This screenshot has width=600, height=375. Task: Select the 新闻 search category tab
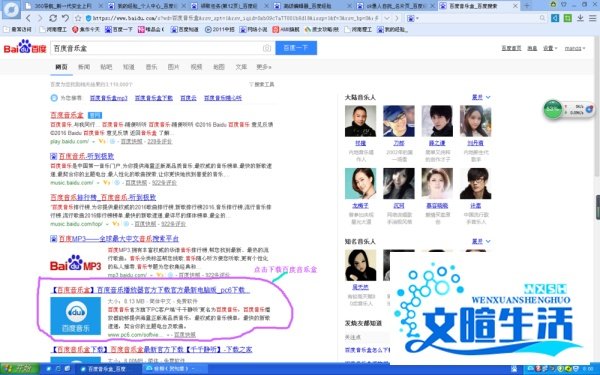(84, 67)
